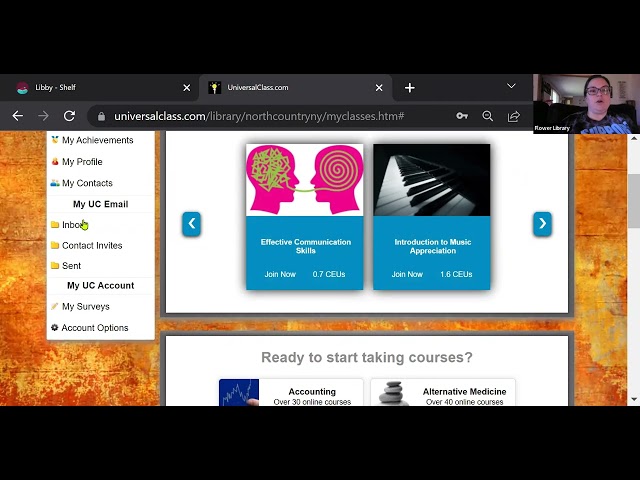Click the browser forward arrow
Image resolution: width=640 pixels, height=480 pixels.
pos(43,116)
